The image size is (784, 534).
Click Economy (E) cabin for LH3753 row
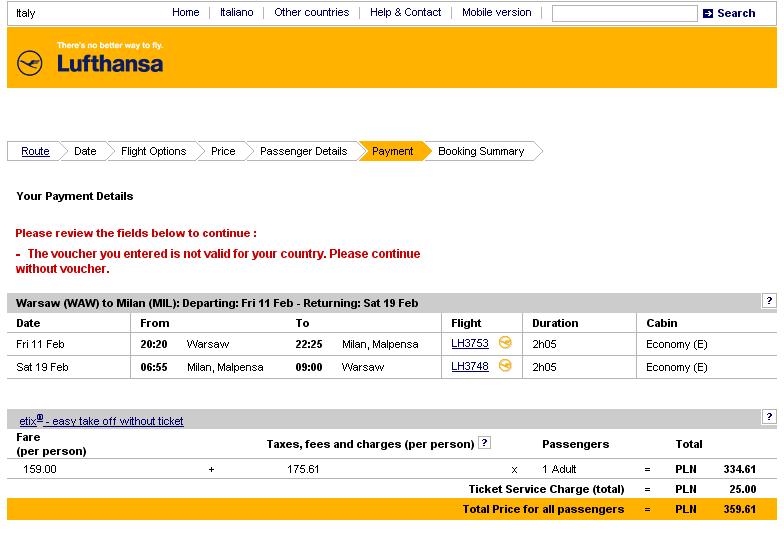pos(676,344)
